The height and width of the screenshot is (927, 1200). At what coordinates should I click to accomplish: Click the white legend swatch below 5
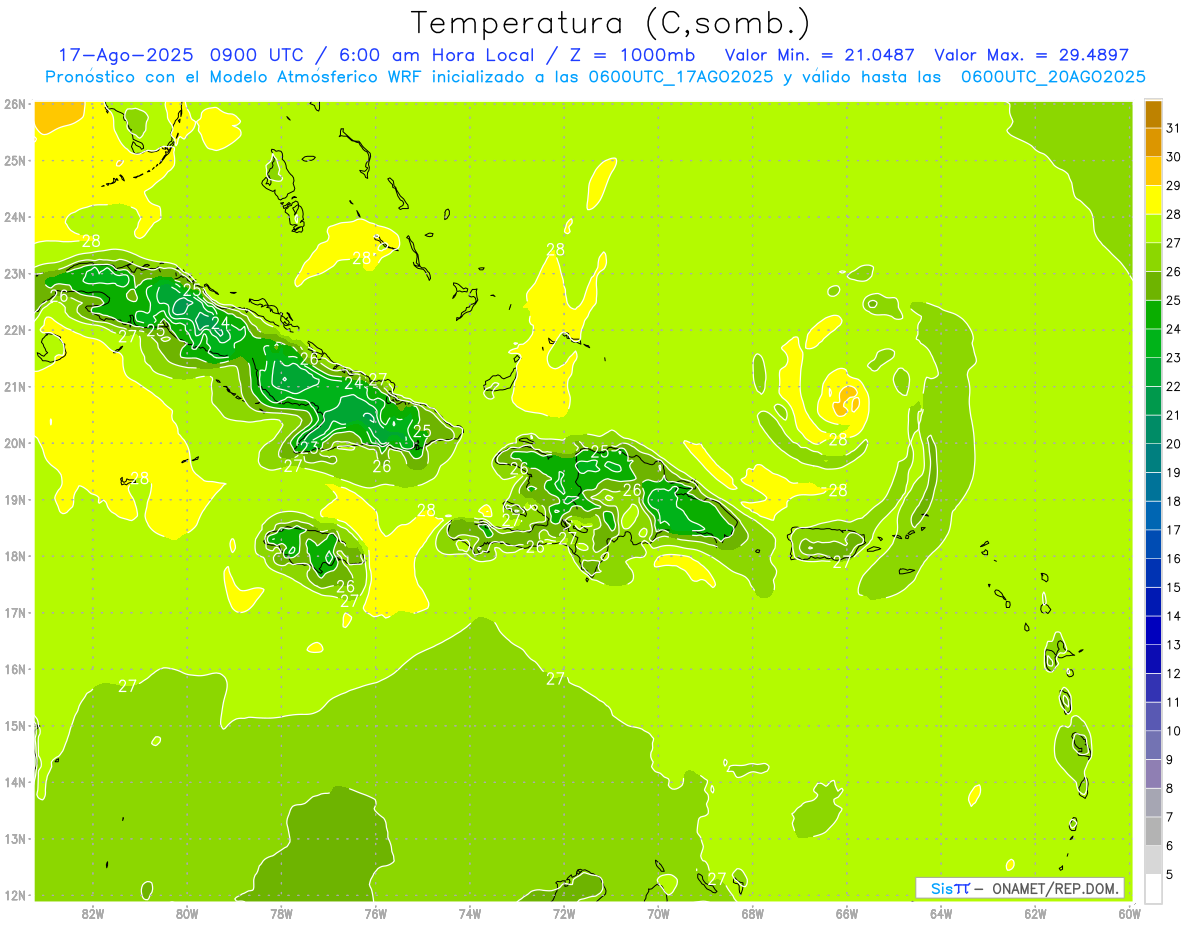pos(1153,888)
